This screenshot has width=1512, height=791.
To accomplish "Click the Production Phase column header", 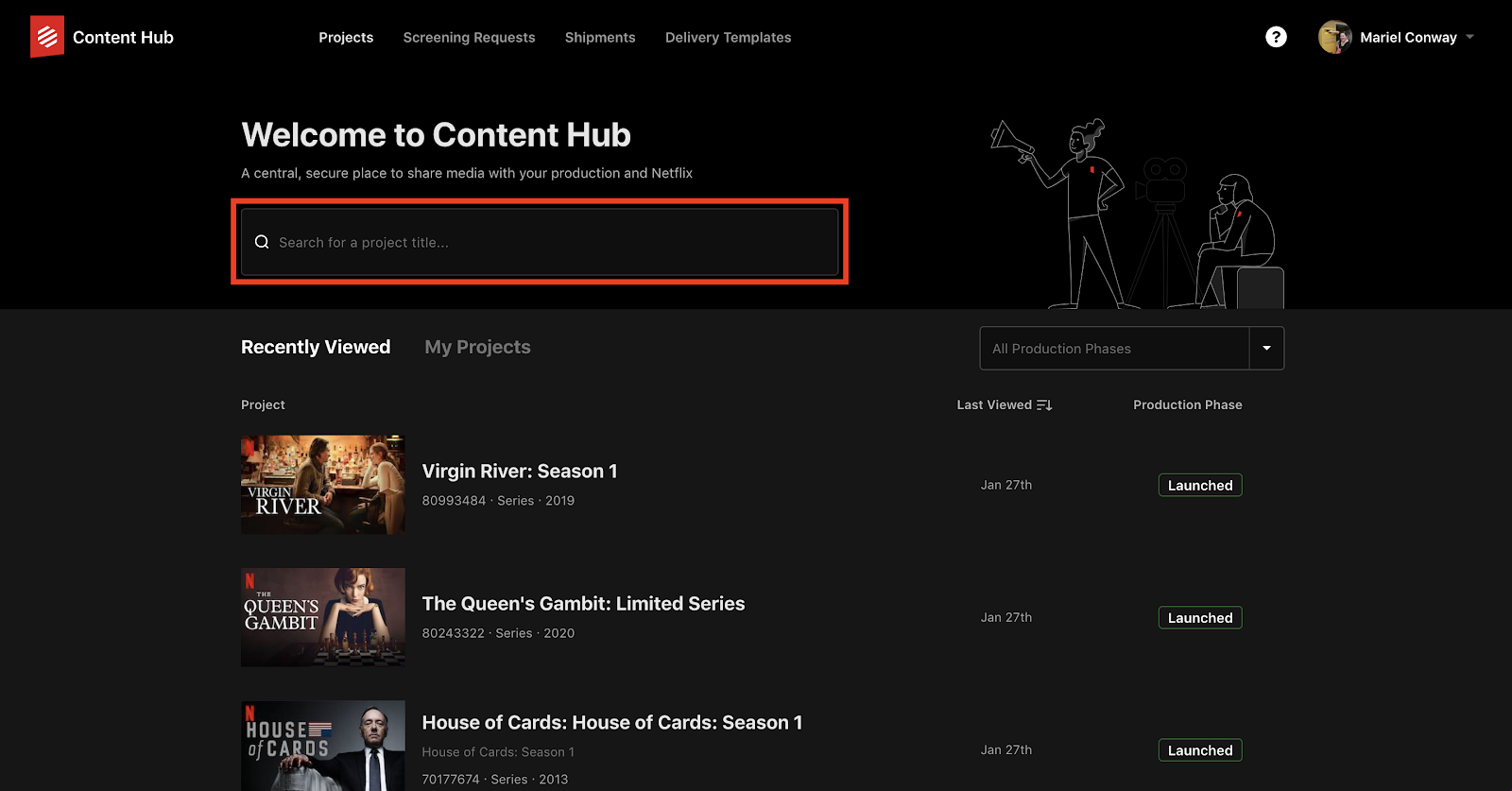I will (x=1188, y=404).
